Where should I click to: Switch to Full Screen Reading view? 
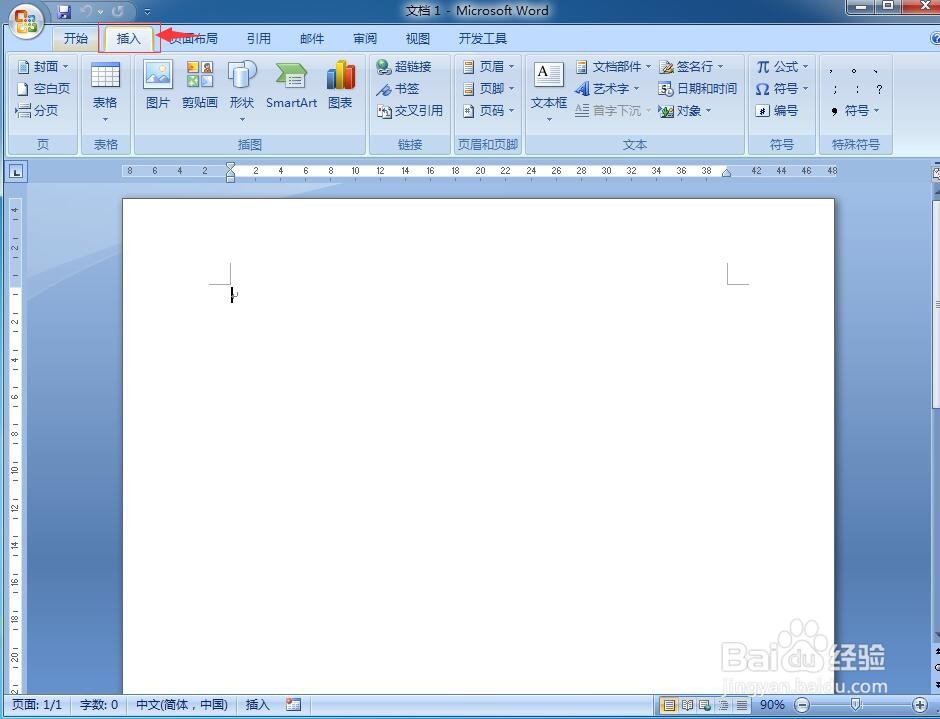687,705
